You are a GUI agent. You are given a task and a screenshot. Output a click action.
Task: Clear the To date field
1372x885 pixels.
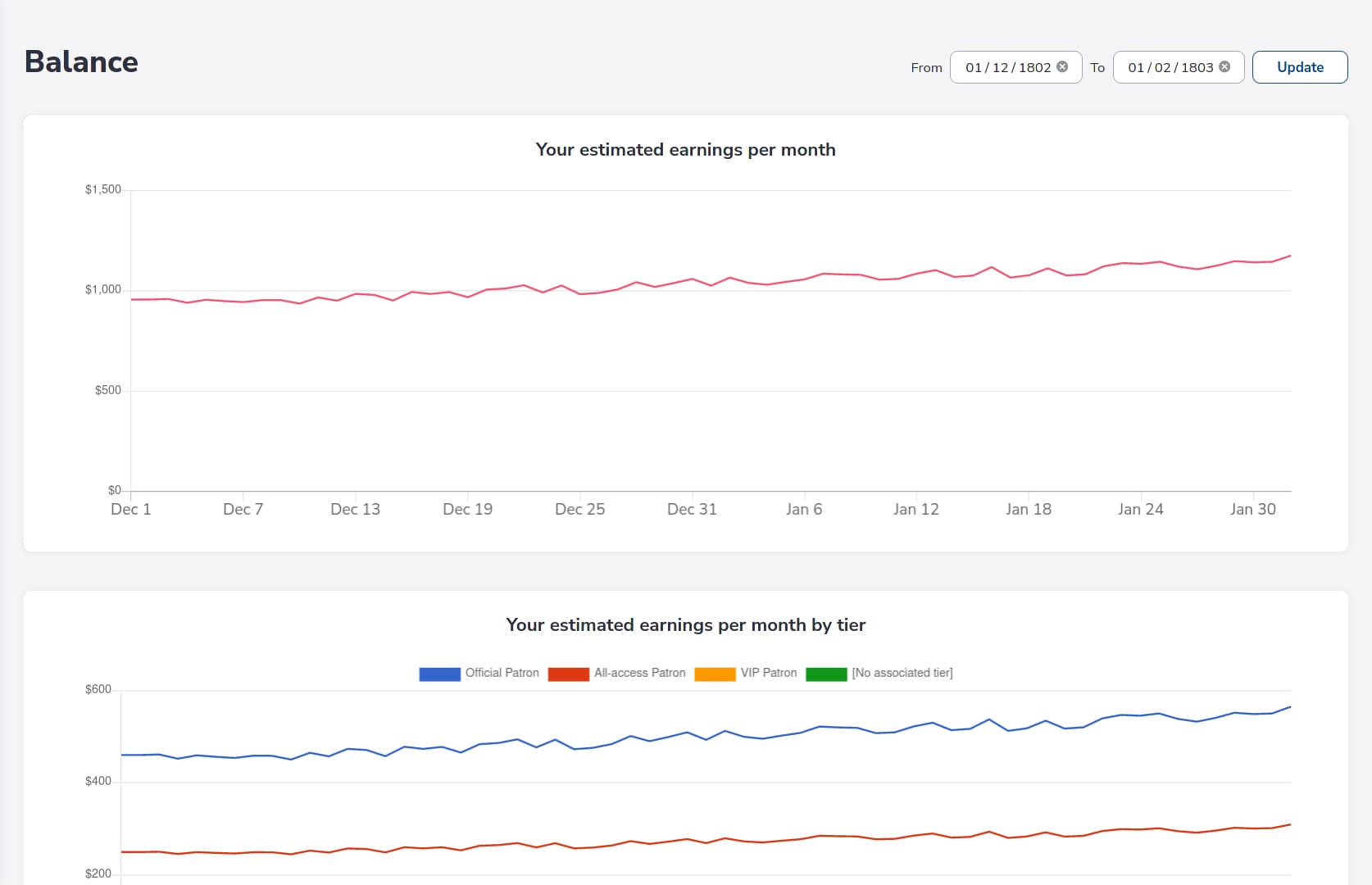1224,67
